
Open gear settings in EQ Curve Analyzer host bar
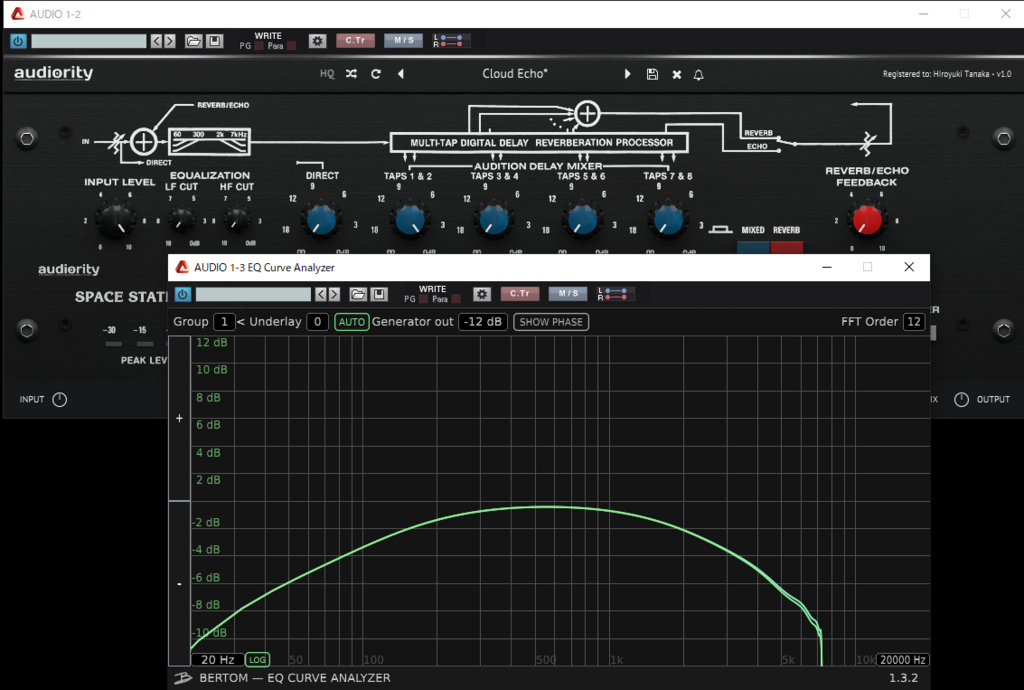[482, 294]
